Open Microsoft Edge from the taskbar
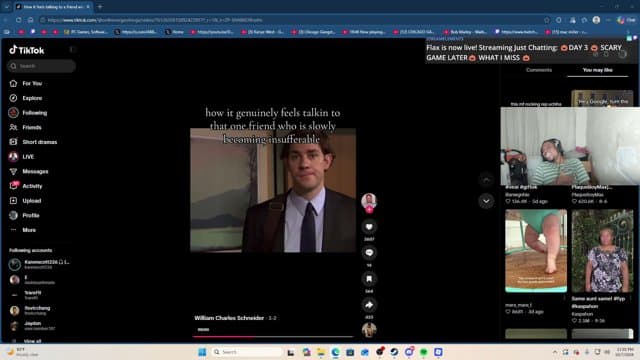 click(x=336, y=352)
